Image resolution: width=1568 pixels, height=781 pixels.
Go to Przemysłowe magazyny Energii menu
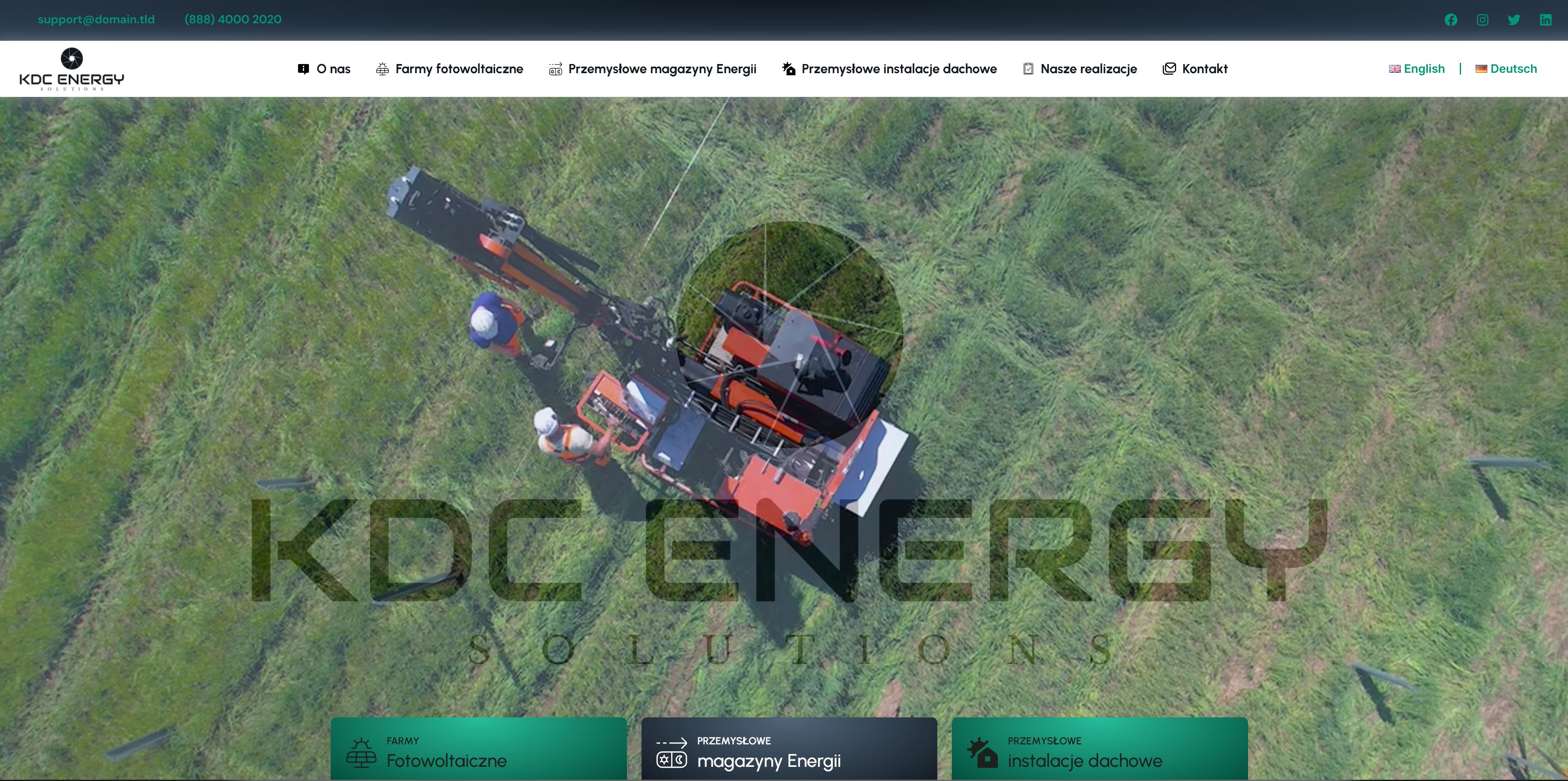pyautogui.click(x=661, y=69)
